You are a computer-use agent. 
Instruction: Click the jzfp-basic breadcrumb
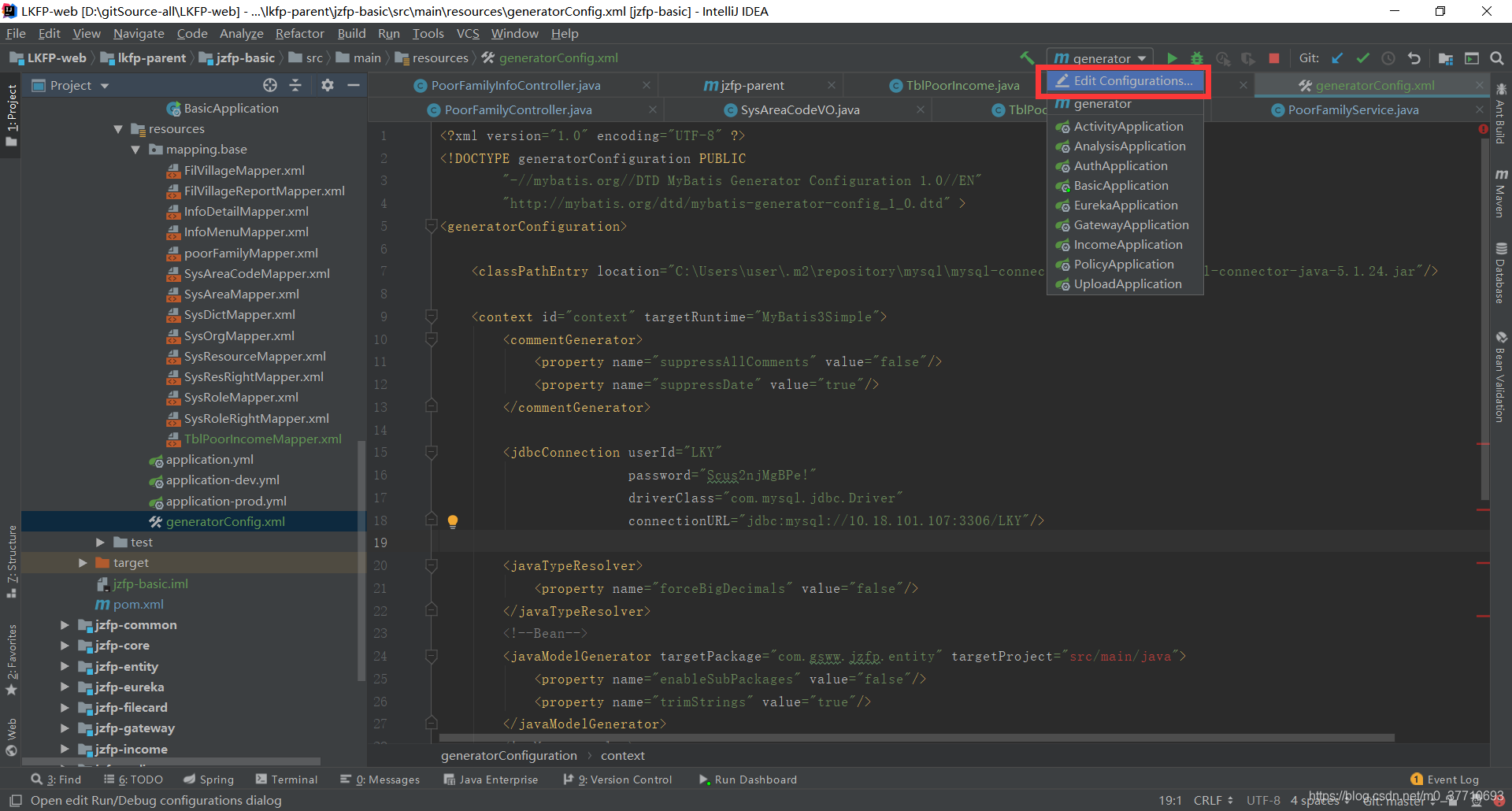[x=237, y=58]
